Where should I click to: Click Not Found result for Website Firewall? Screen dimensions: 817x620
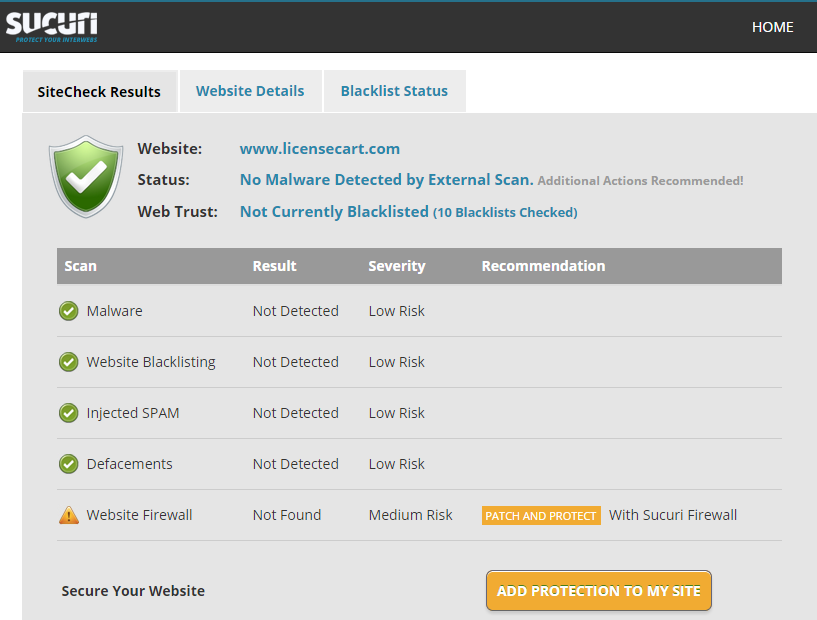click(x=287, y=515)
